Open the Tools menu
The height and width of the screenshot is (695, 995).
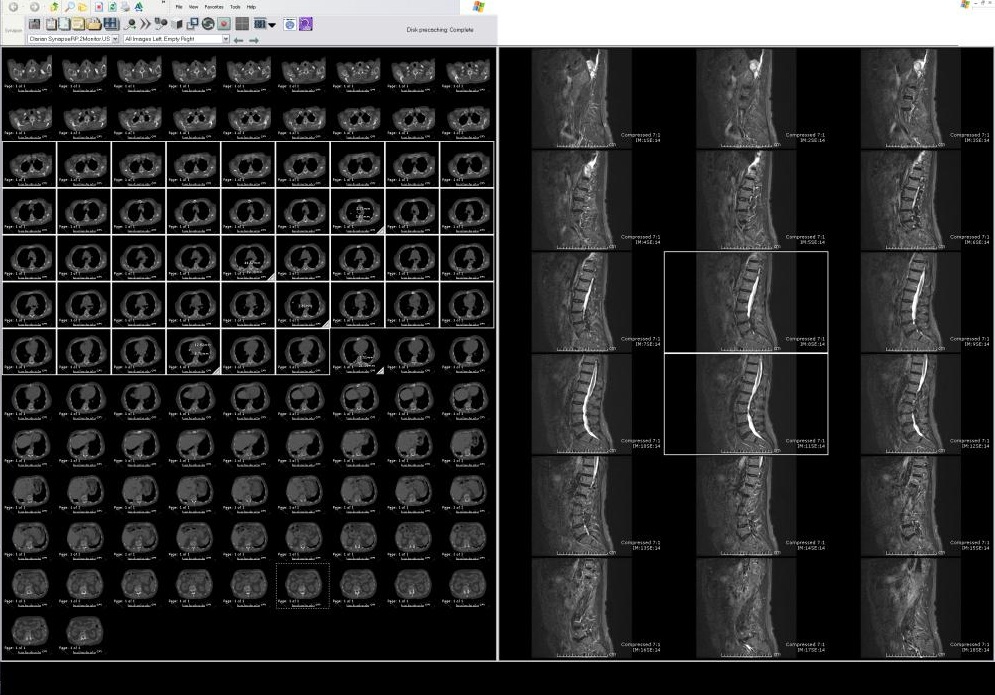click(235, 7)
